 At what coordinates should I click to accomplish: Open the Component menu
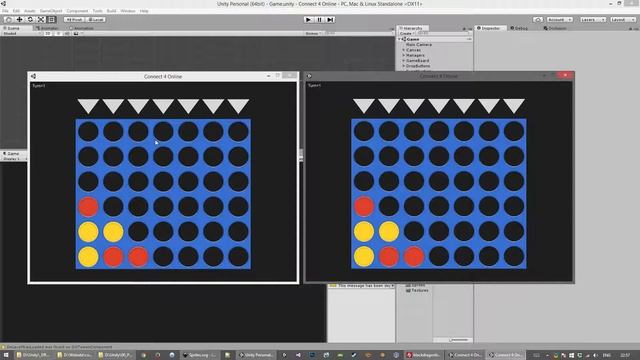(77, 11)
